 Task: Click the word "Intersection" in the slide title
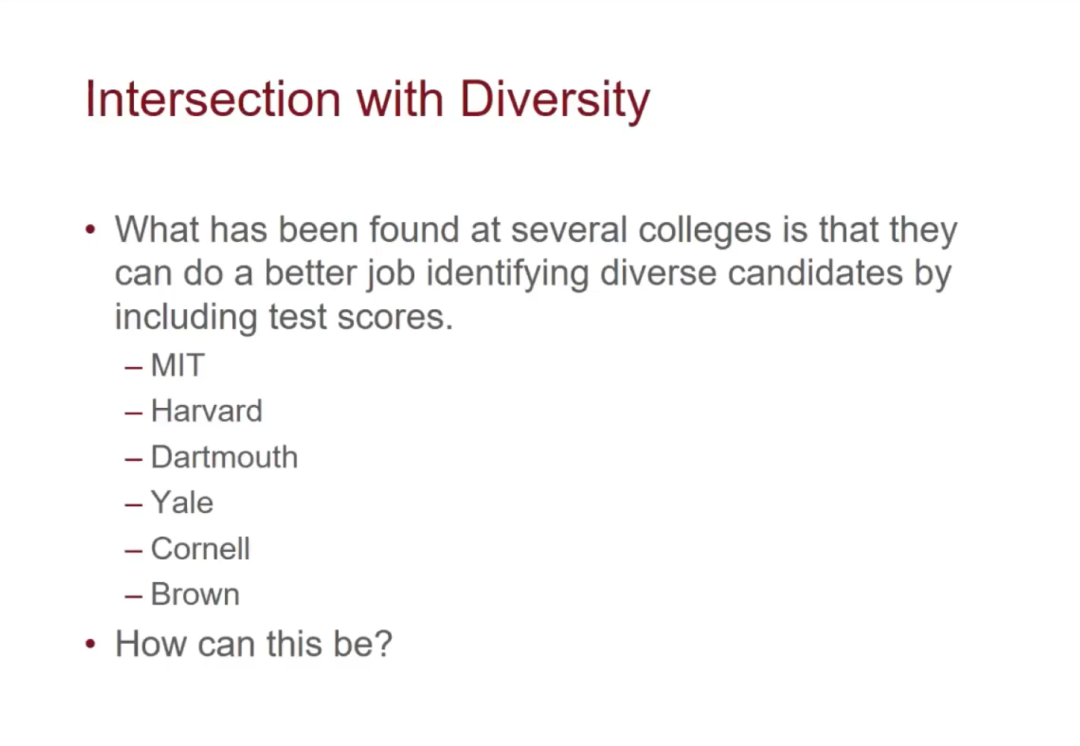213,99
